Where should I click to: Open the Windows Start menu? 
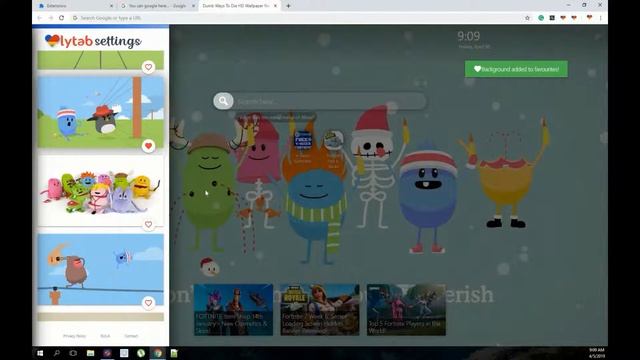(x=40, y=353)
